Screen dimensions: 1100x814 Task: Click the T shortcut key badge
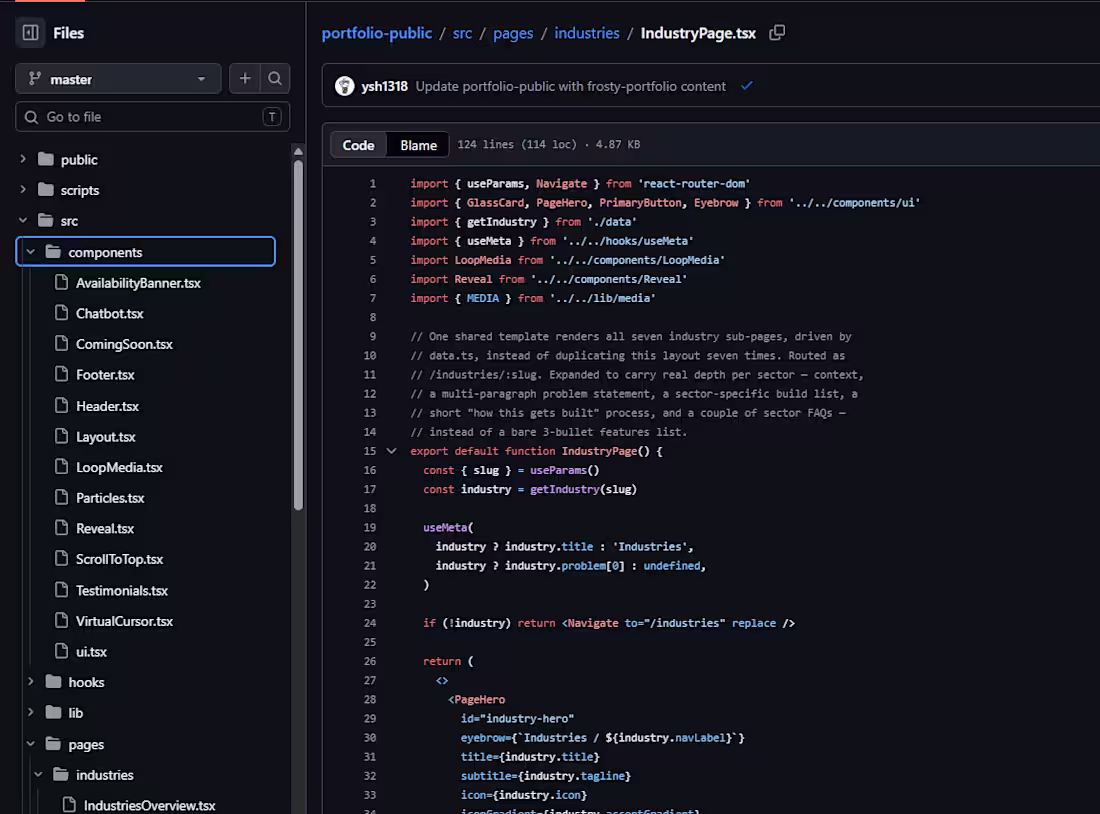coord(271,117)
